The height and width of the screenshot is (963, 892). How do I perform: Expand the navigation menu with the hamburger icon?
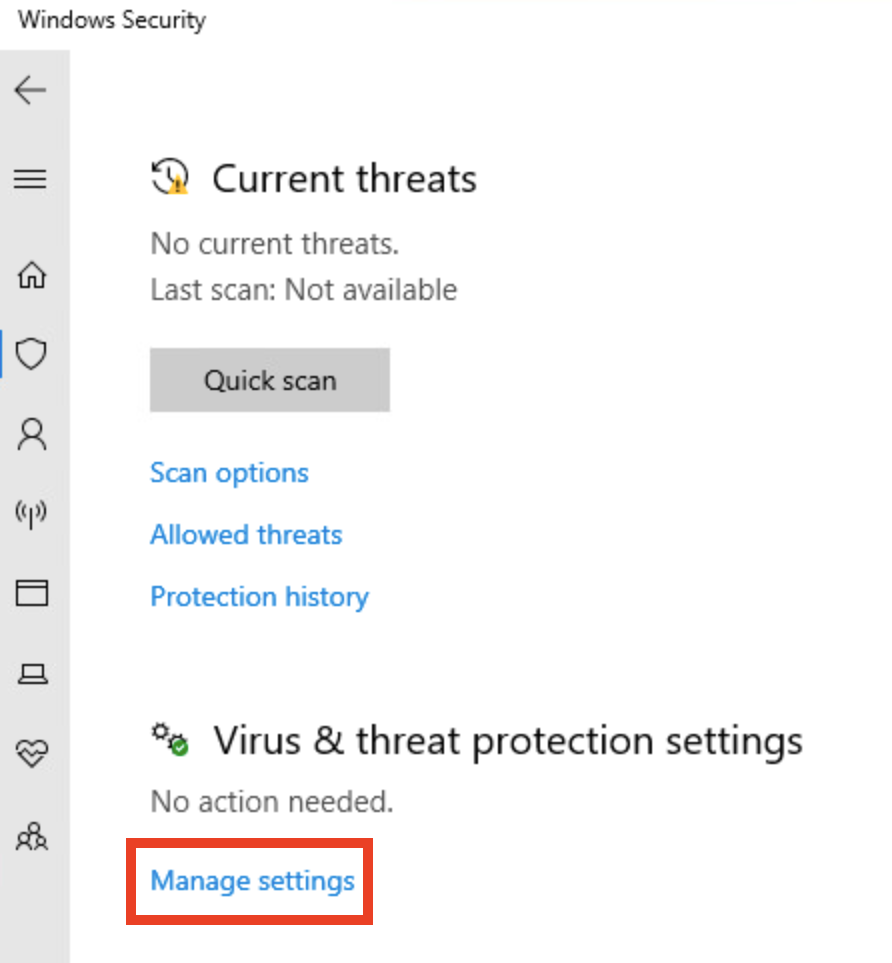coord(31,179)
